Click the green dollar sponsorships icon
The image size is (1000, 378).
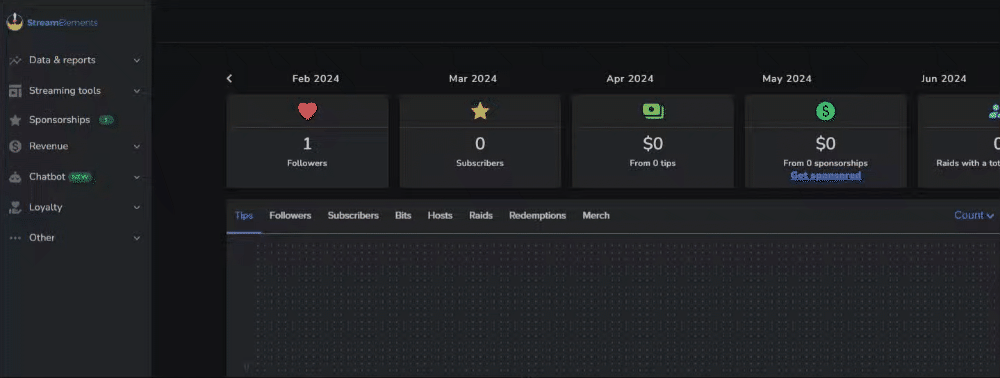(825, 112)
